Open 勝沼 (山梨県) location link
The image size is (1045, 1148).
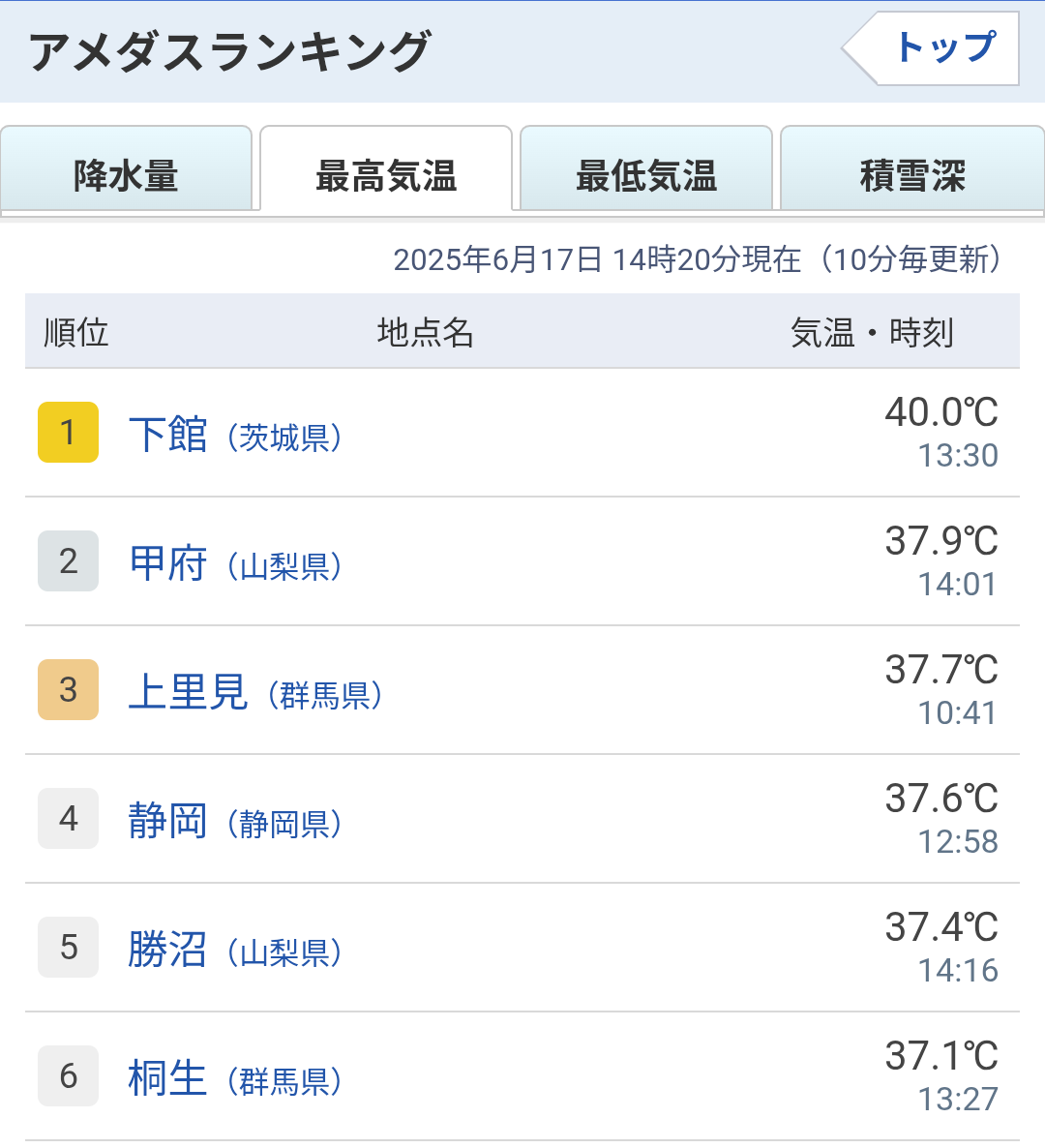coord(235,950)
